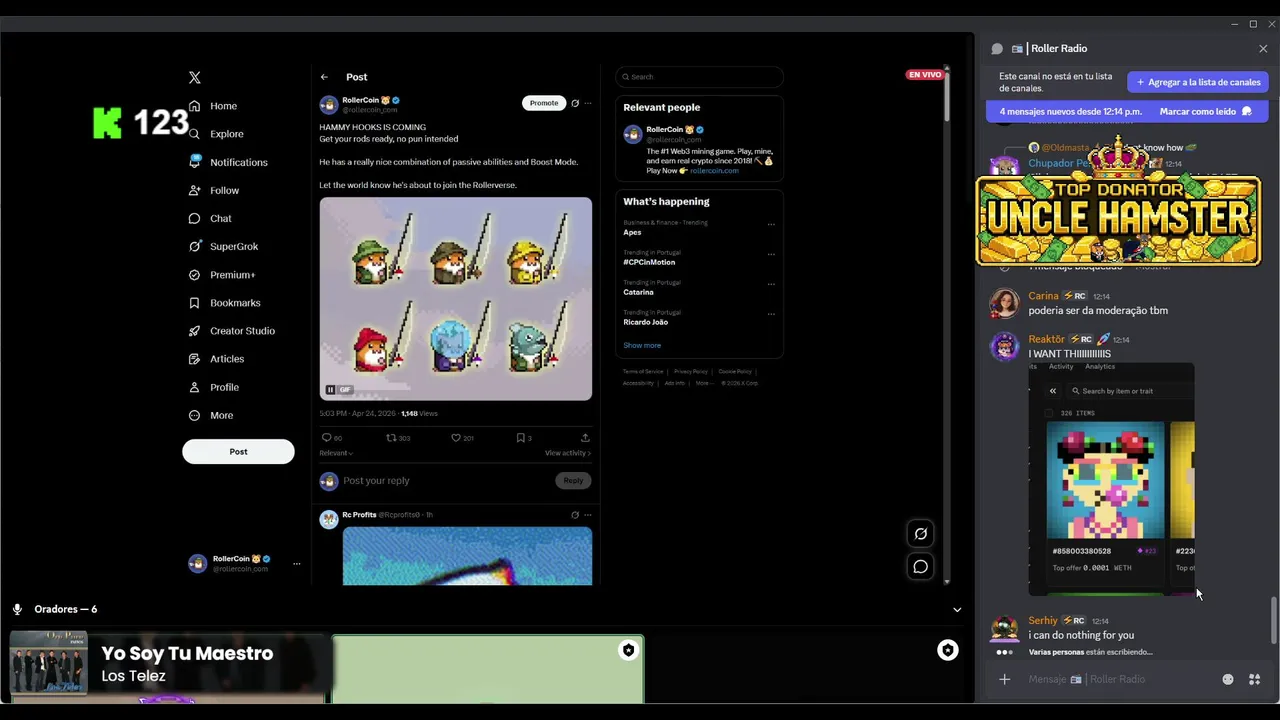Viewport: 1280px width, 720px height.
Task: Click Marcar como leído button
Action: pyautogui.click(x=1205, y=112)
